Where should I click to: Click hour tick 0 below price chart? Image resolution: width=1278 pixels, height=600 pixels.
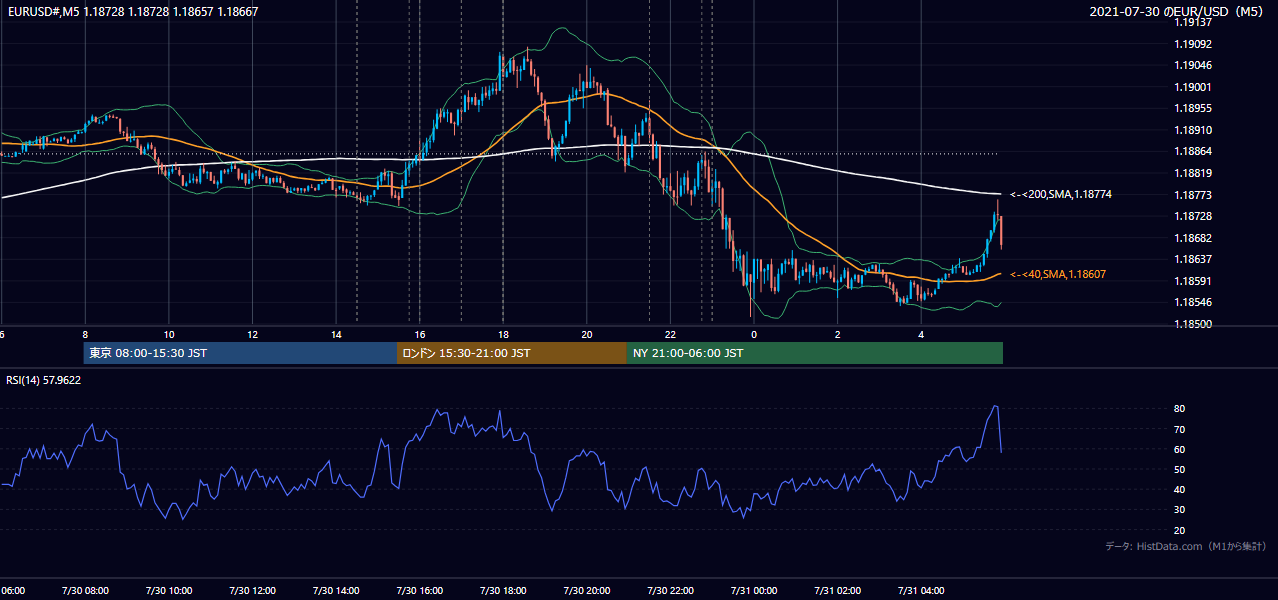point(755,334)
